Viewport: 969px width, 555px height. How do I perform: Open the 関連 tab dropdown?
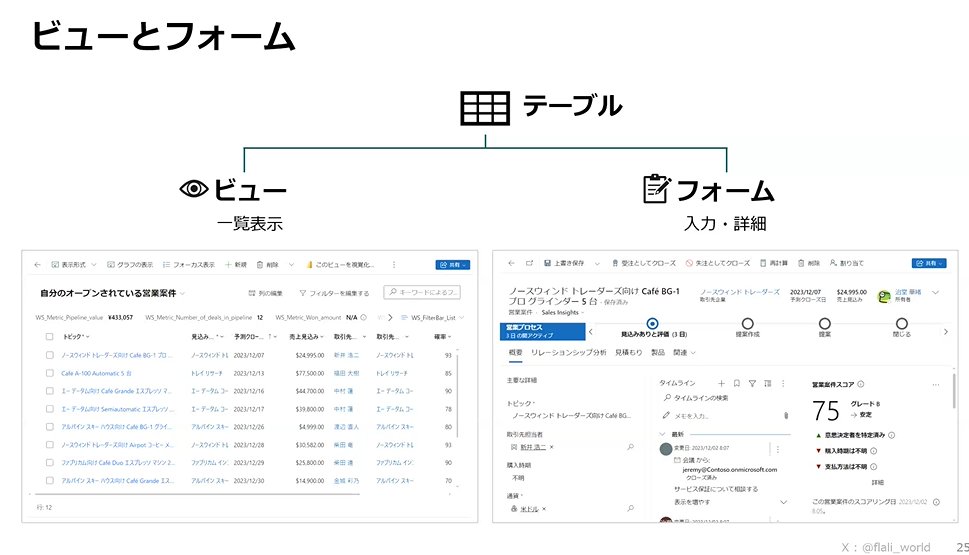(x=684, y=353)
